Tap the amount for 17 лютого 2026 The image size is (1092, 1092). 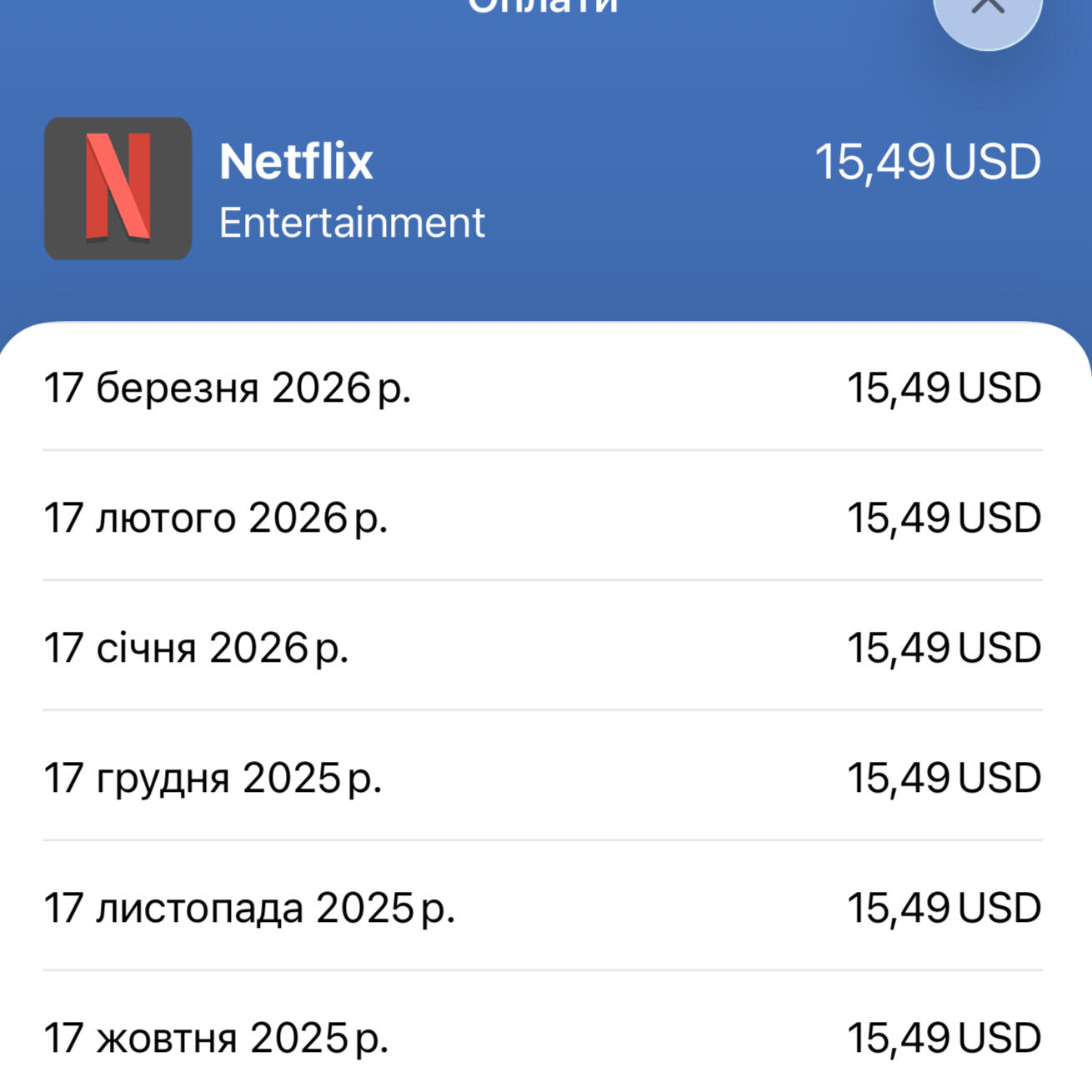point(944,518)
